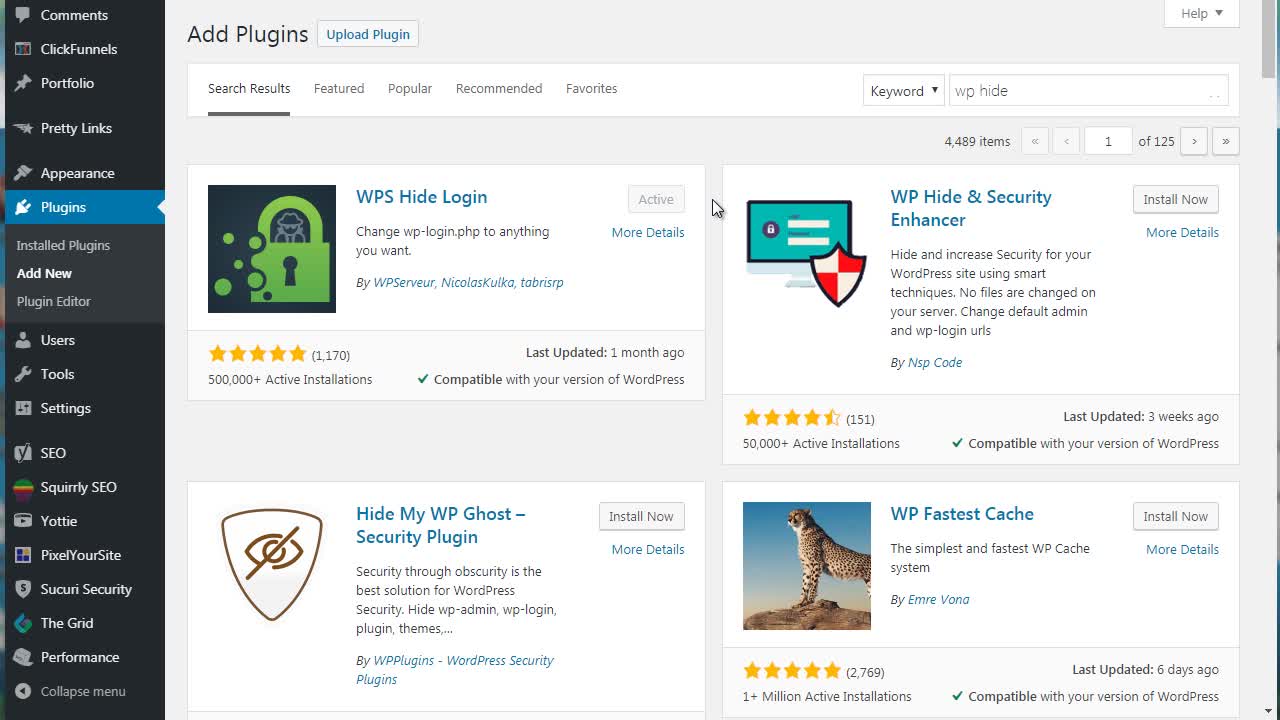Click the Yoast SEO icon
Screen dimensions: 1280x720
[23, 453]
